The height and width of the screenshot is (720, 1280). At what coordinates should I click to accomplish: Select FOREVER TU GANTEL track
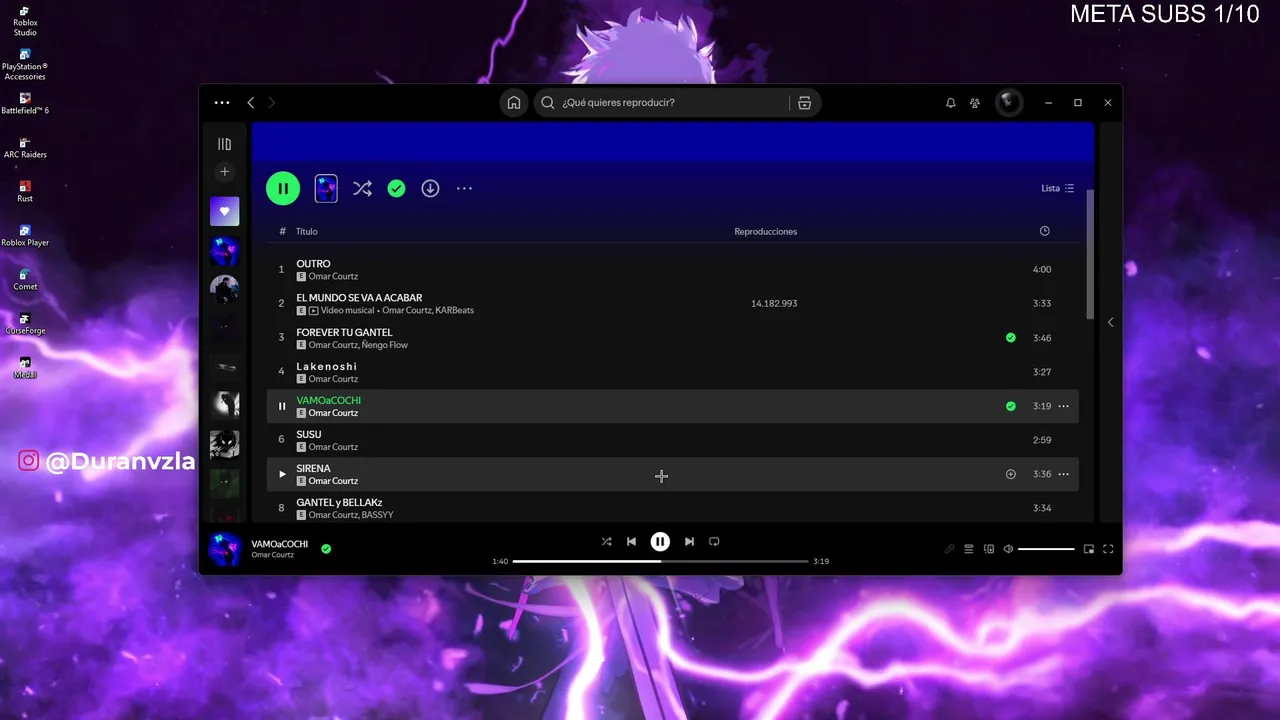point(672,338)
